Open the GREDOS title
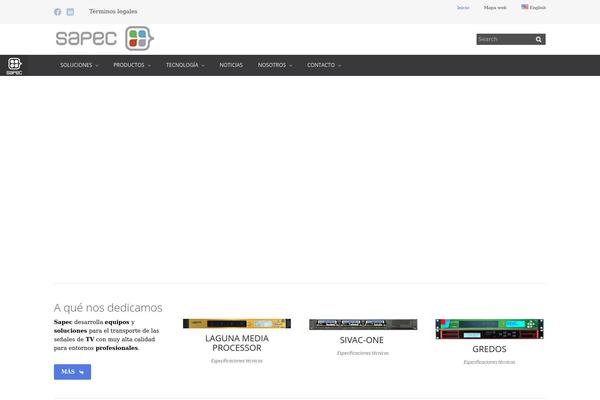The height and width of the screenshot is (400, 600). click(x=489, y=349)
